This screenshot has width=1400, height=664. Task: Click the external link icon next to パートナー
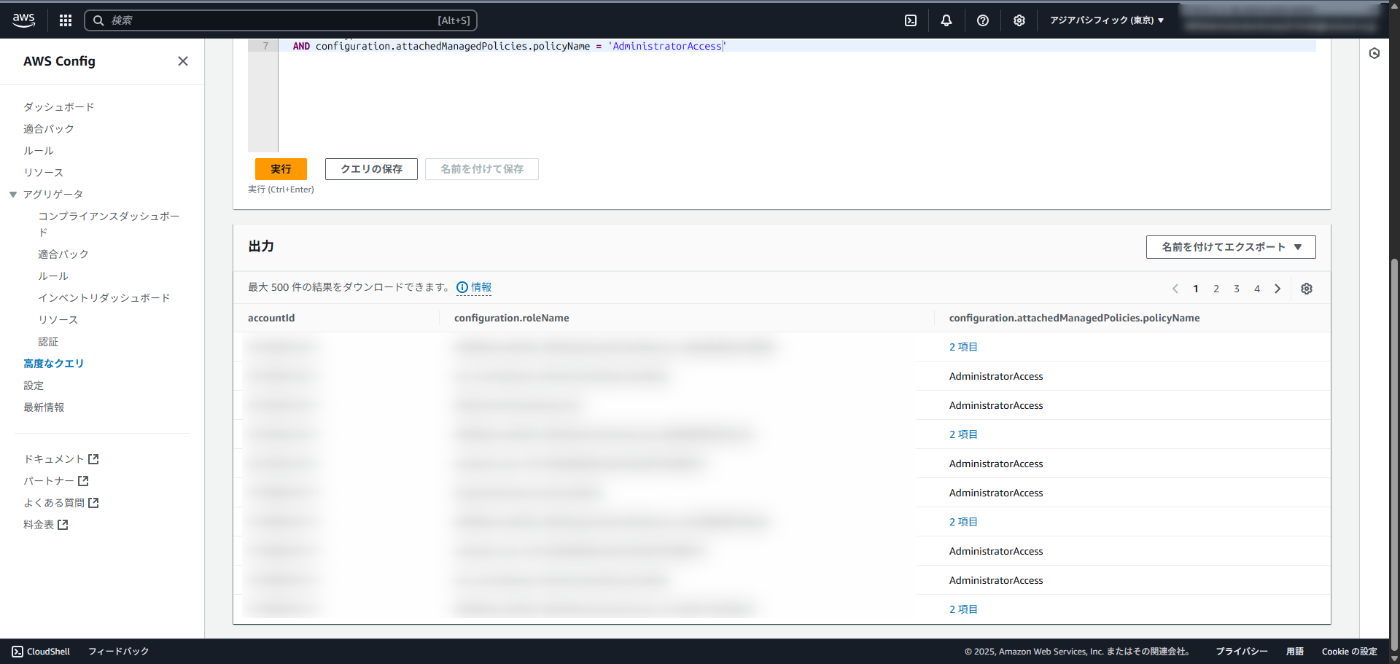83,481
